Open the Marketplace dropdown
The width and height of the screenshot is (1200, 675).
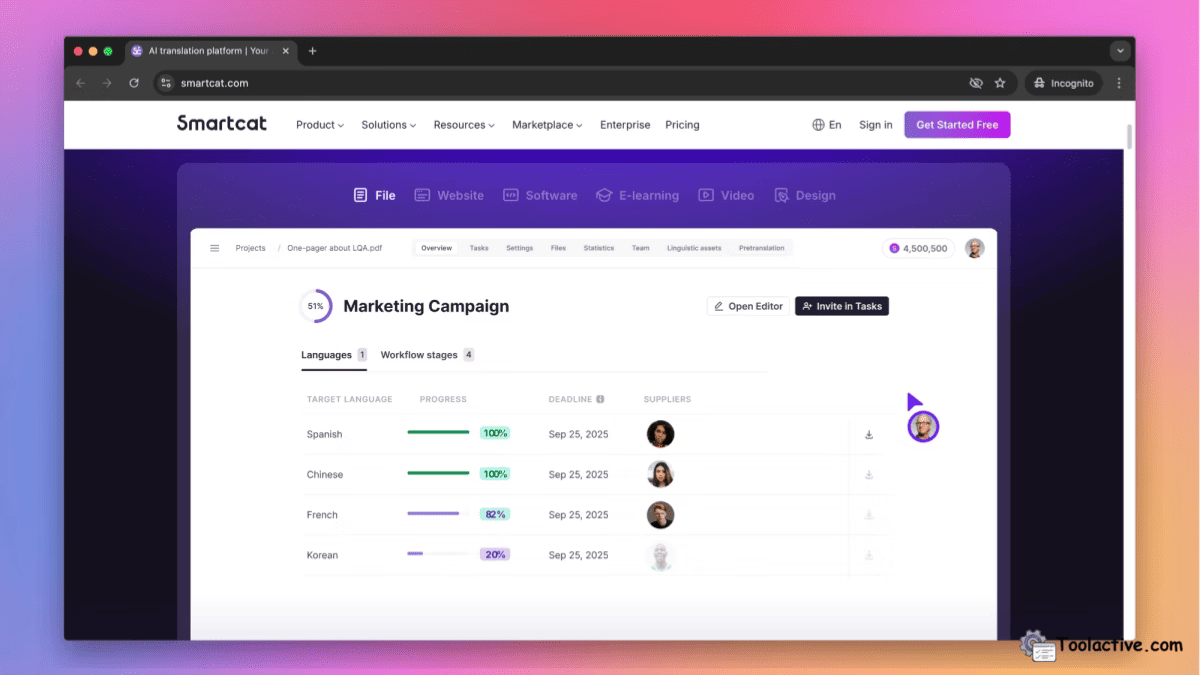547,125
